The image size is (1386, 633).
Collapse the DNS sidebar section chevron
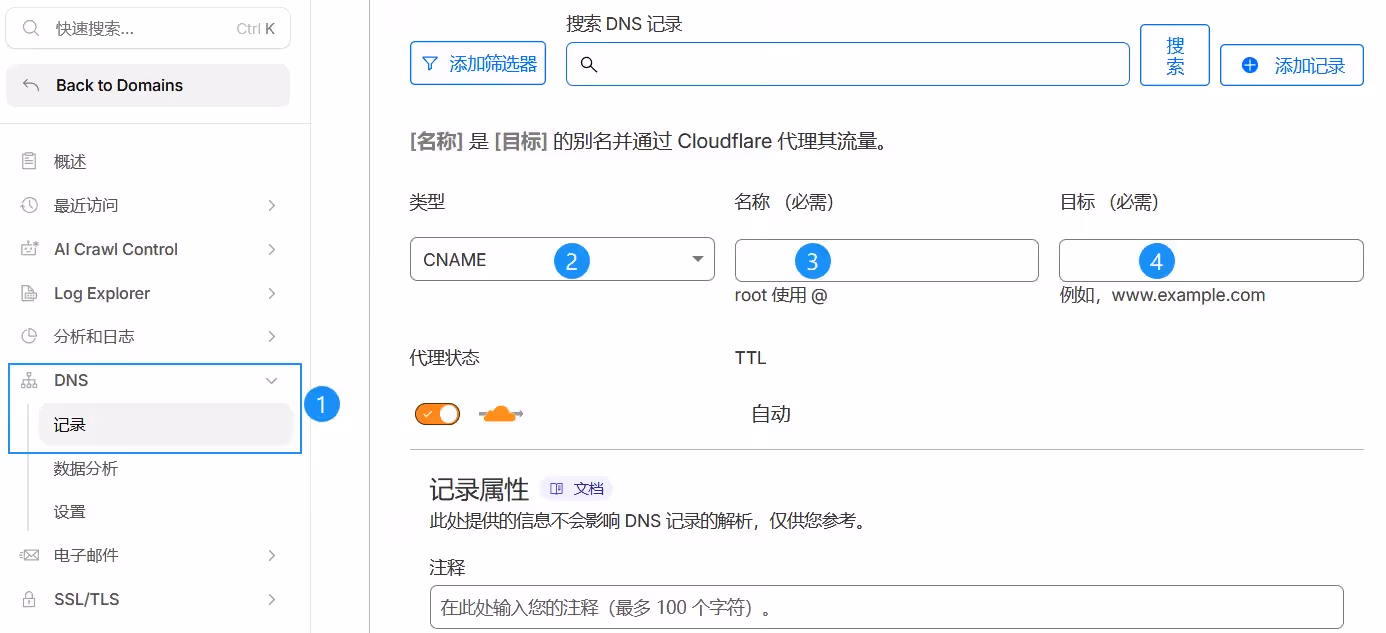271,381
